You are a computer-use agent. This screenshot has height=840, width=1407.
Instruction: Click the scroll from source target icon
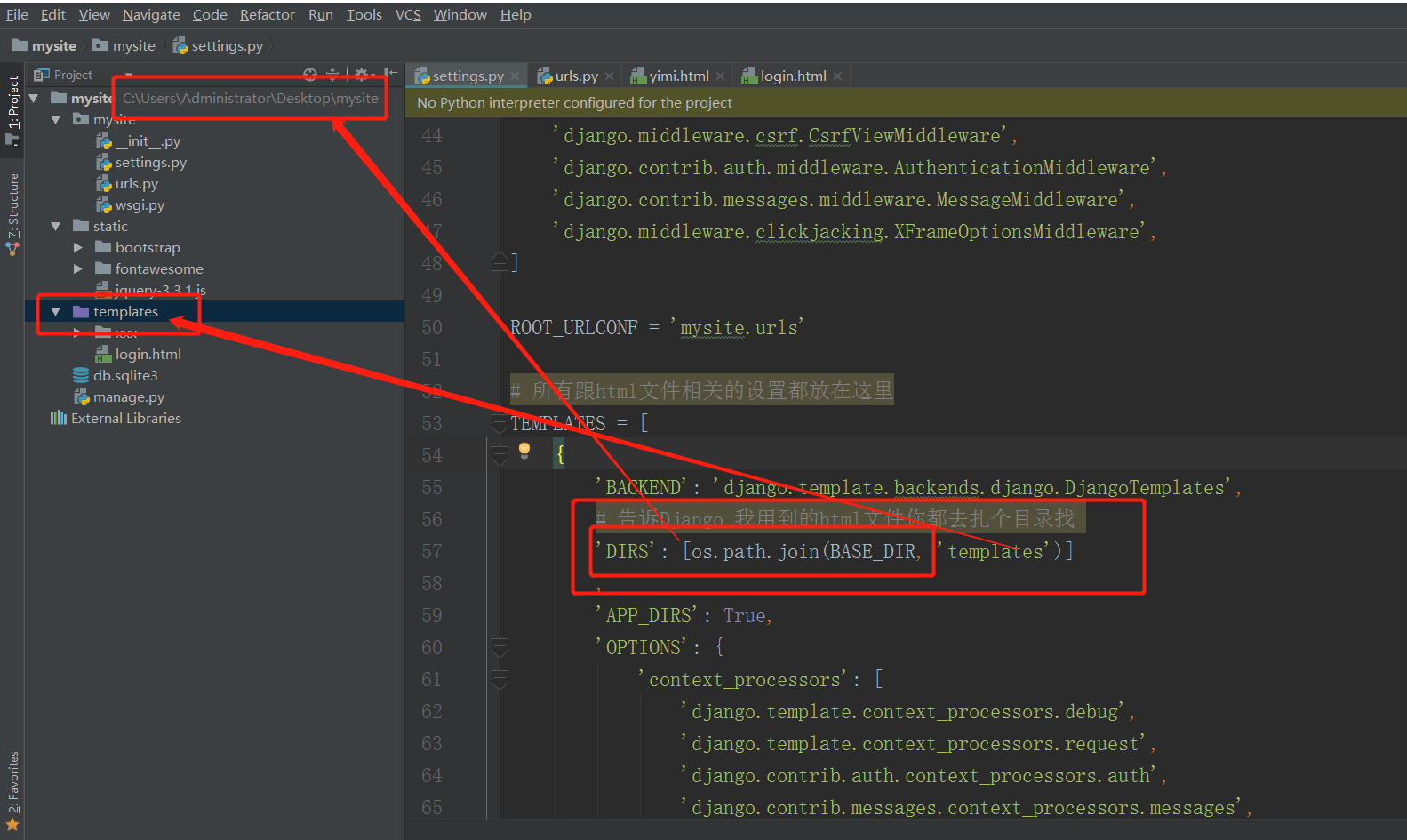coord(309,75)
